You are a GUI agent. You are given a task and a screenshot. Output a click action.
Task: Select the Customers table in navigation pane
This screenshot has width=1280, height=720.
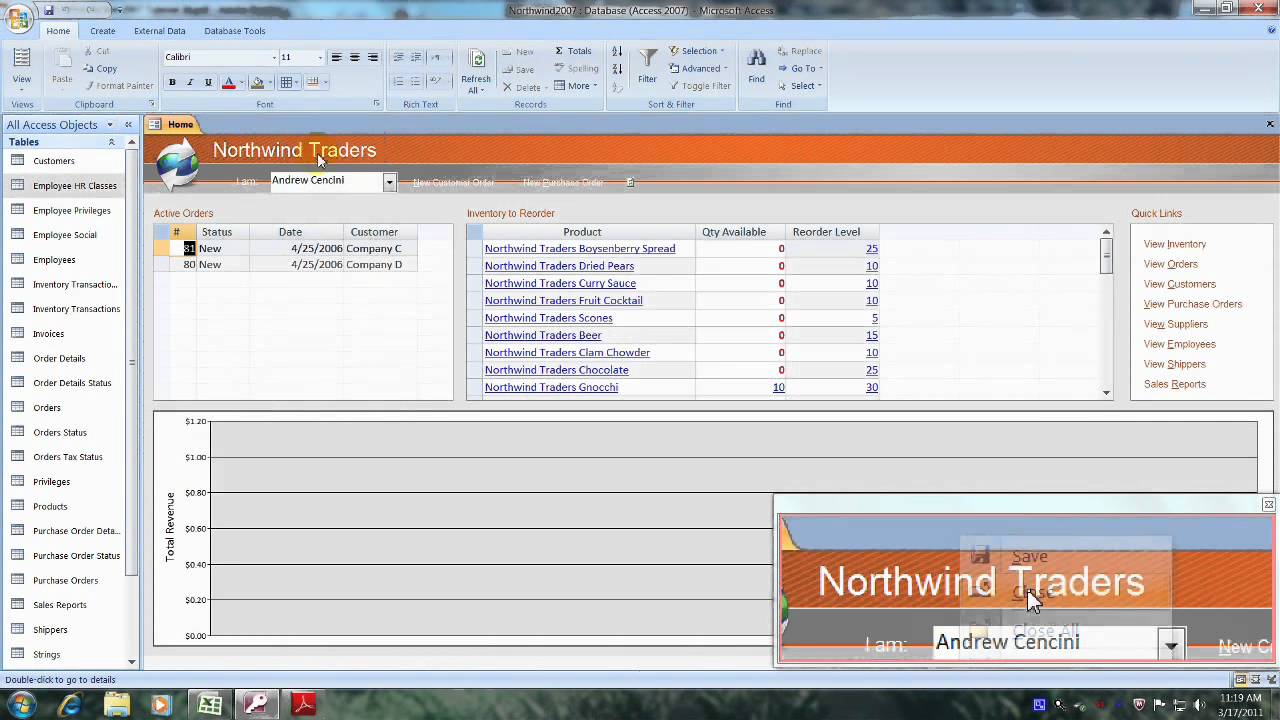click(x=54, y=161)
